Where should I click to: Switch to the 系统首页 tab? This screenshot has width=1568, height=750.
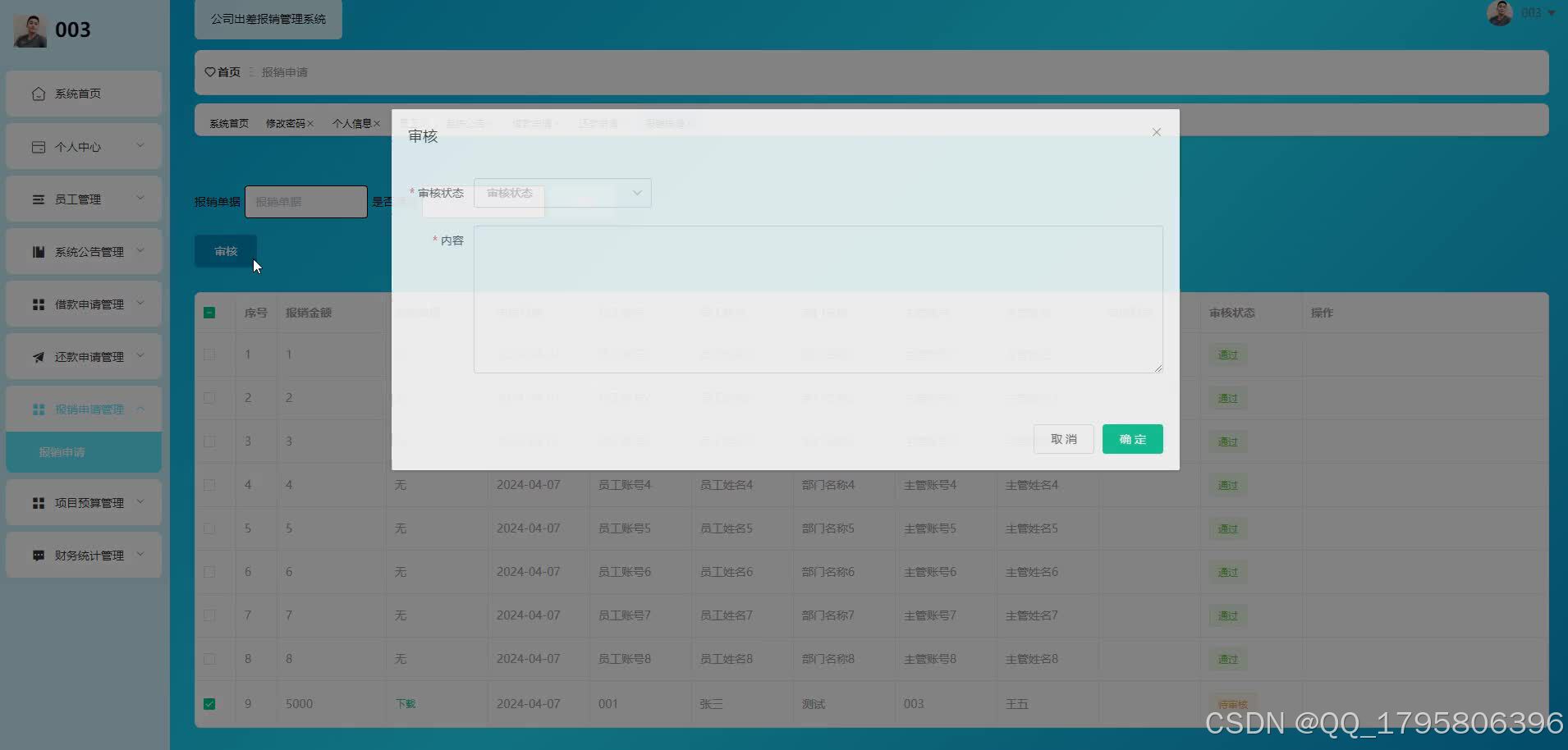pos(229,124)
